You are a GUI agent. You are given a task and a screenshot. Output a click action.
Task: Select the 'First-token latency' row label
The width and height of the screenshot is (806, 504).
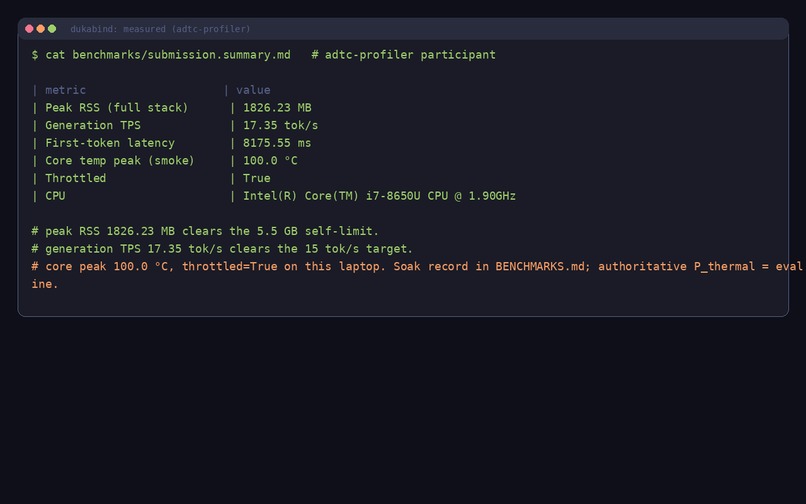(x=110, y=143)
